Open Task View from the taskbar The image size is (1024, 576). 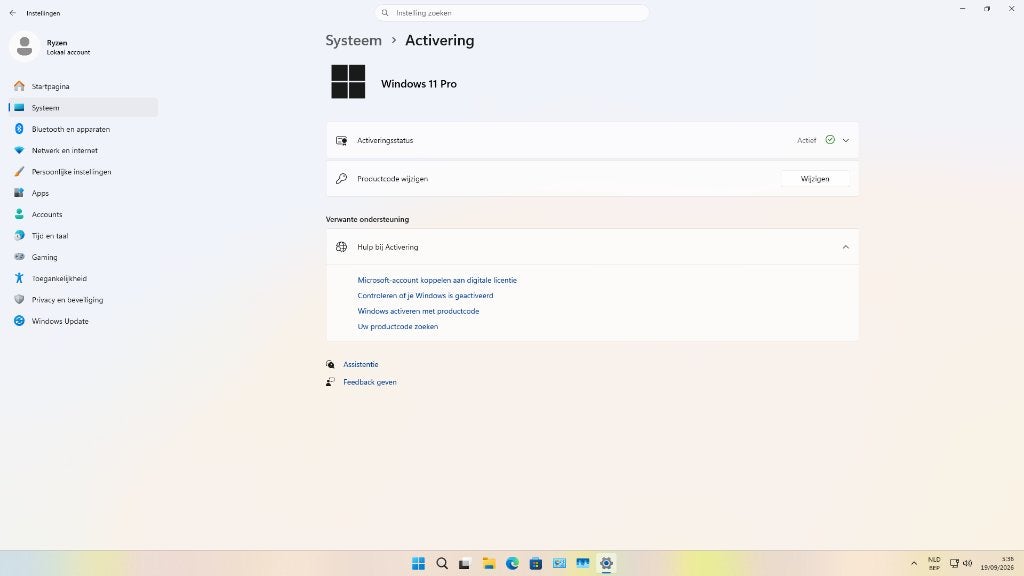point(464,564)
